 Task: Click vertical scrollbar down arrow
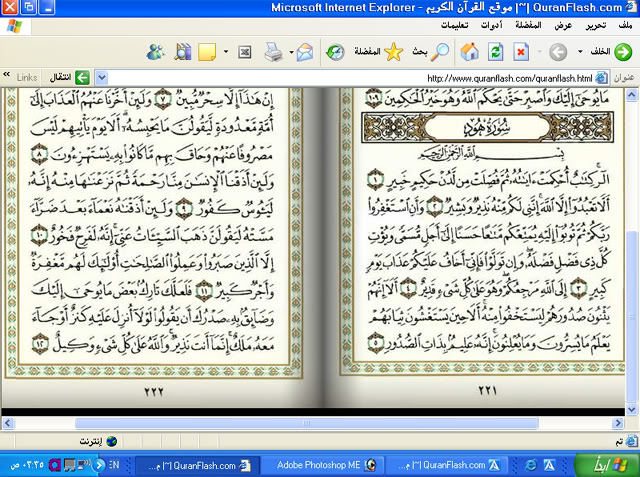(632, 409)
